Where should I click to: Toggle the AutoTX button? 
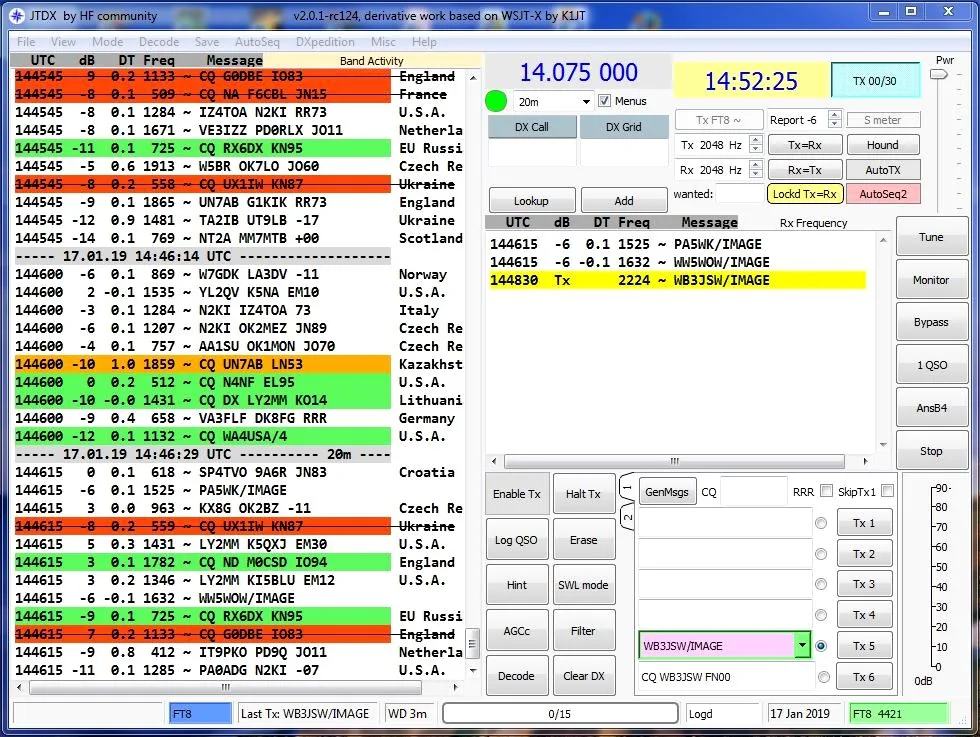(882, 169)
